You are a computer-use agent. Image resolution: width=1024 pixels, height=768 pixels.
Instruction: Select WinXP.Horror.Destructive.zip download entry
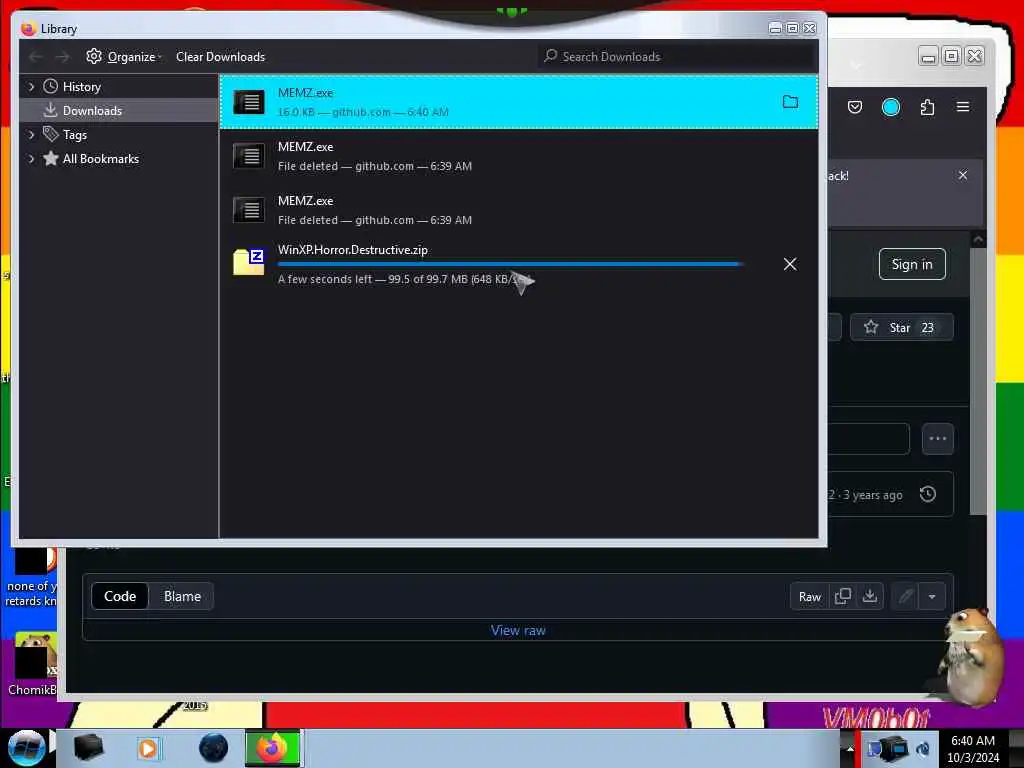[x=519, y=264]
